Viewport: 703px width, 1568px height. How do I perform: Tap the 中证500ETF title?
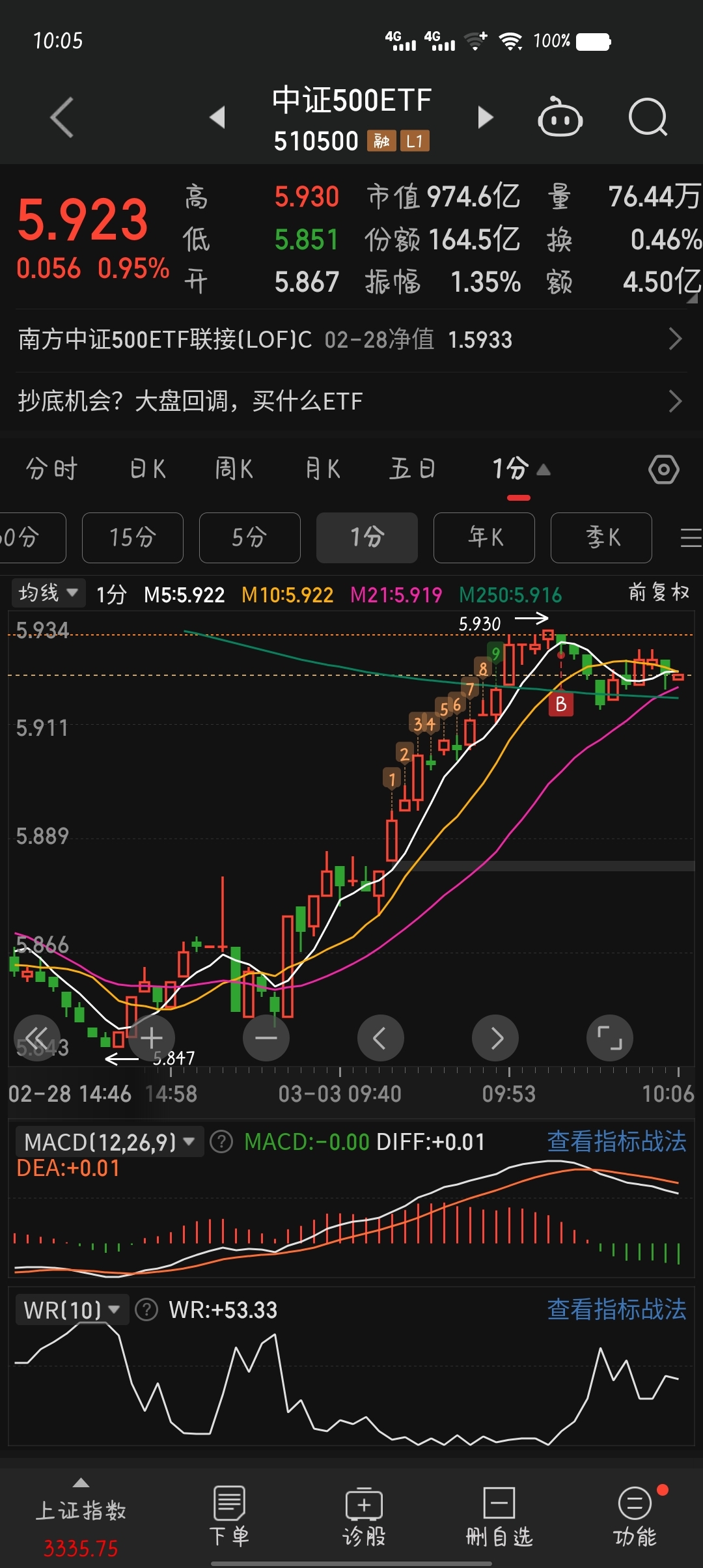coord(351,100)
